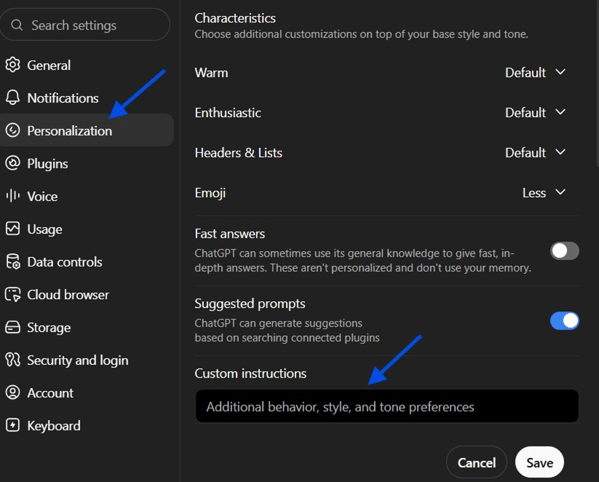Enable the Fast answers toggle

(565, 251)
